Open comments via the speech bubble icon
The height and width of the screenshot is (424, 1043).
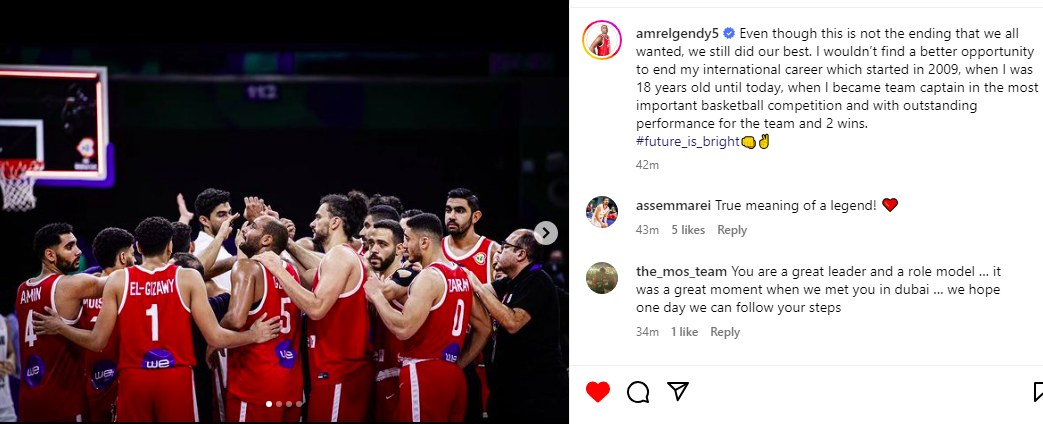(638, 392)
